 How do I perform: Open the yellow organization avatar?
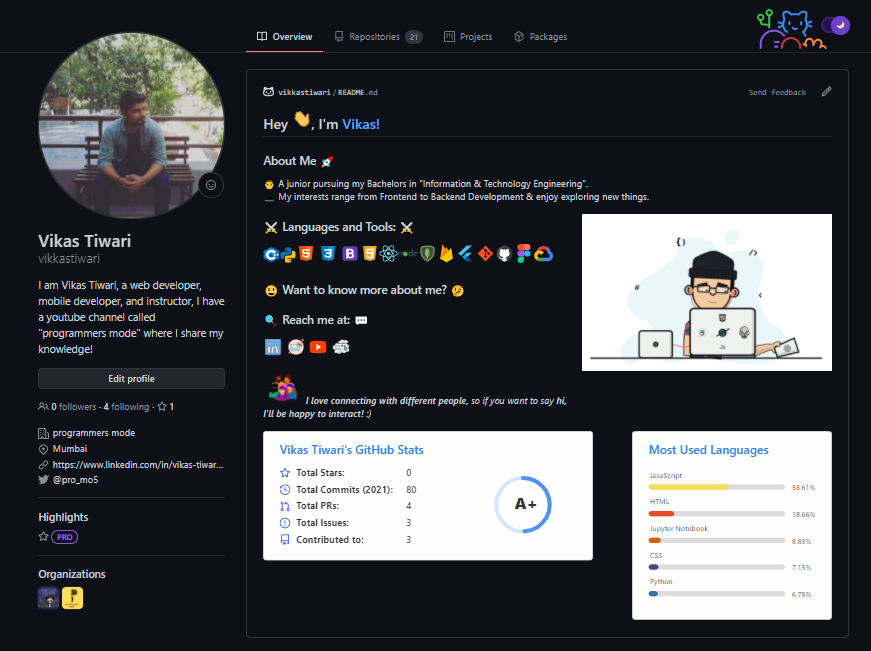click(x=72, y=596)
